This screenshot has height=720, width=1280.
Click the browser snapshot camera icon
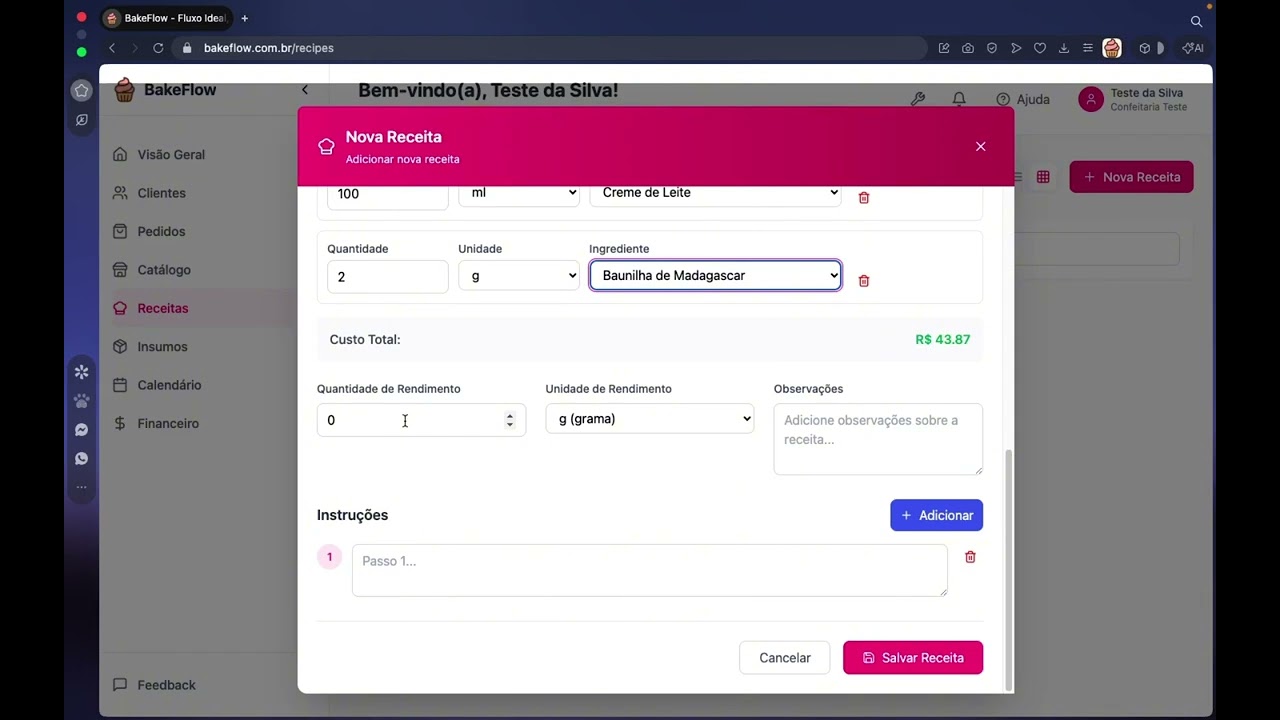click(968, 48)
